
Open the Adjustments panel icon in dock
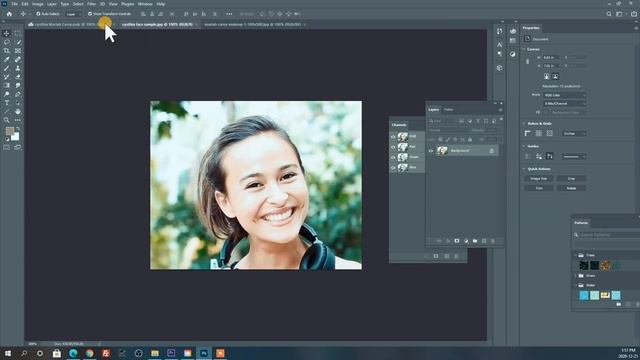pos(513,54)
